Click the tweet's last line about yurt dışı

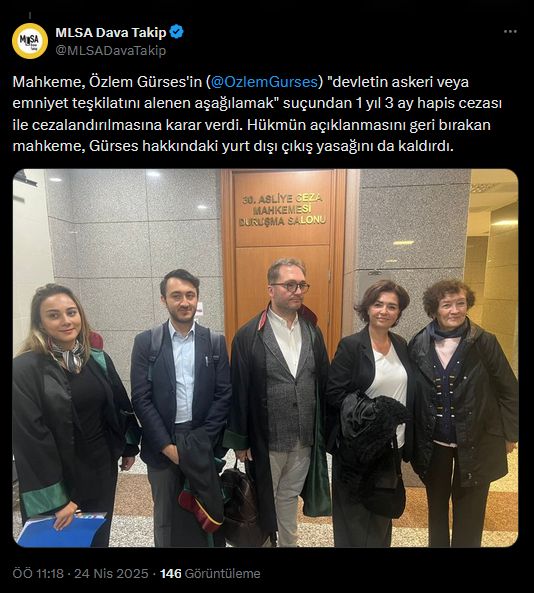(x=233, y=146)
